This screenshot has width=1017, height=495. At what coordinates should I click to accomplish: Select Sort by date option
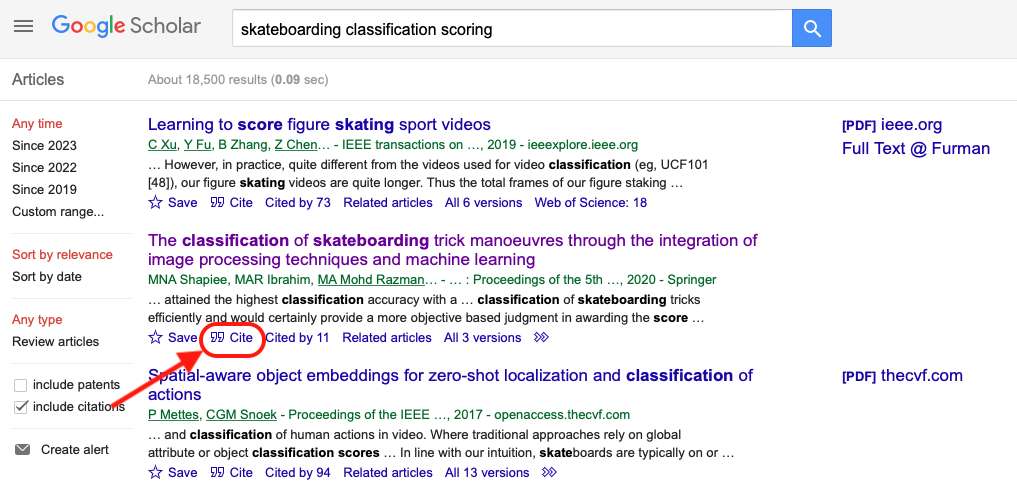[47, 277]
